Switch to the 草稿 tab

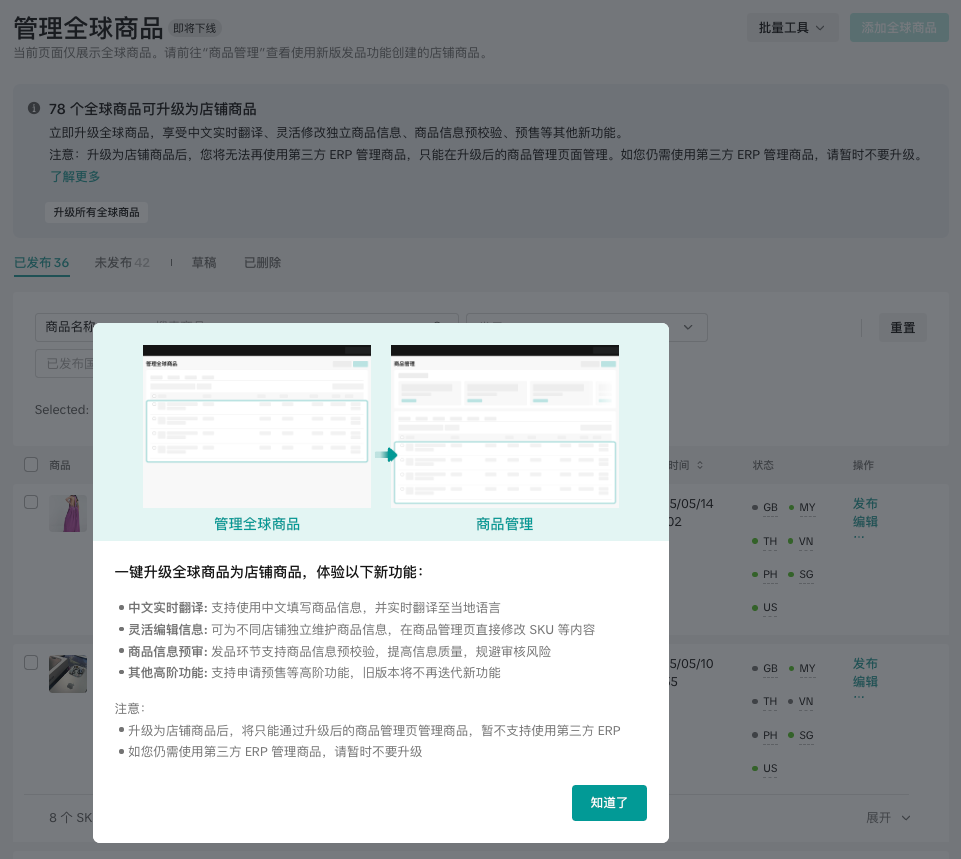point(204,263)
